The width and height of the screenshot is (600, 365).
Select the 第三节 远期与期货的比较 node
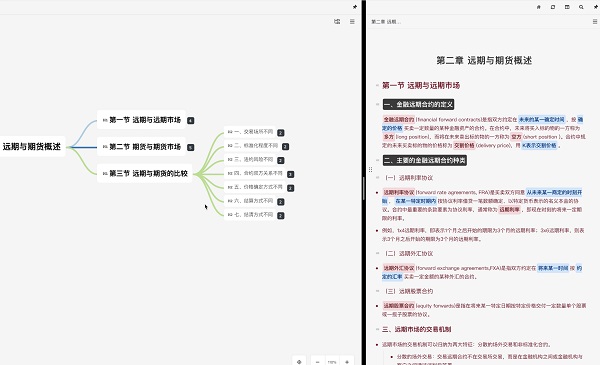tap(145, 174)
